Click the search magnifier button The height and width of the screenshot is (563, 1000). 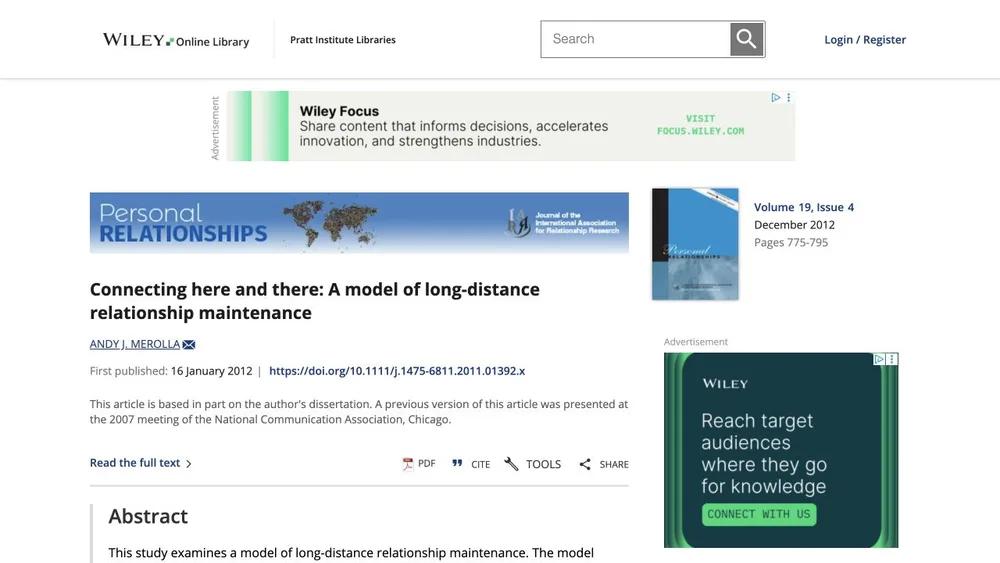(x=747, y=39)
